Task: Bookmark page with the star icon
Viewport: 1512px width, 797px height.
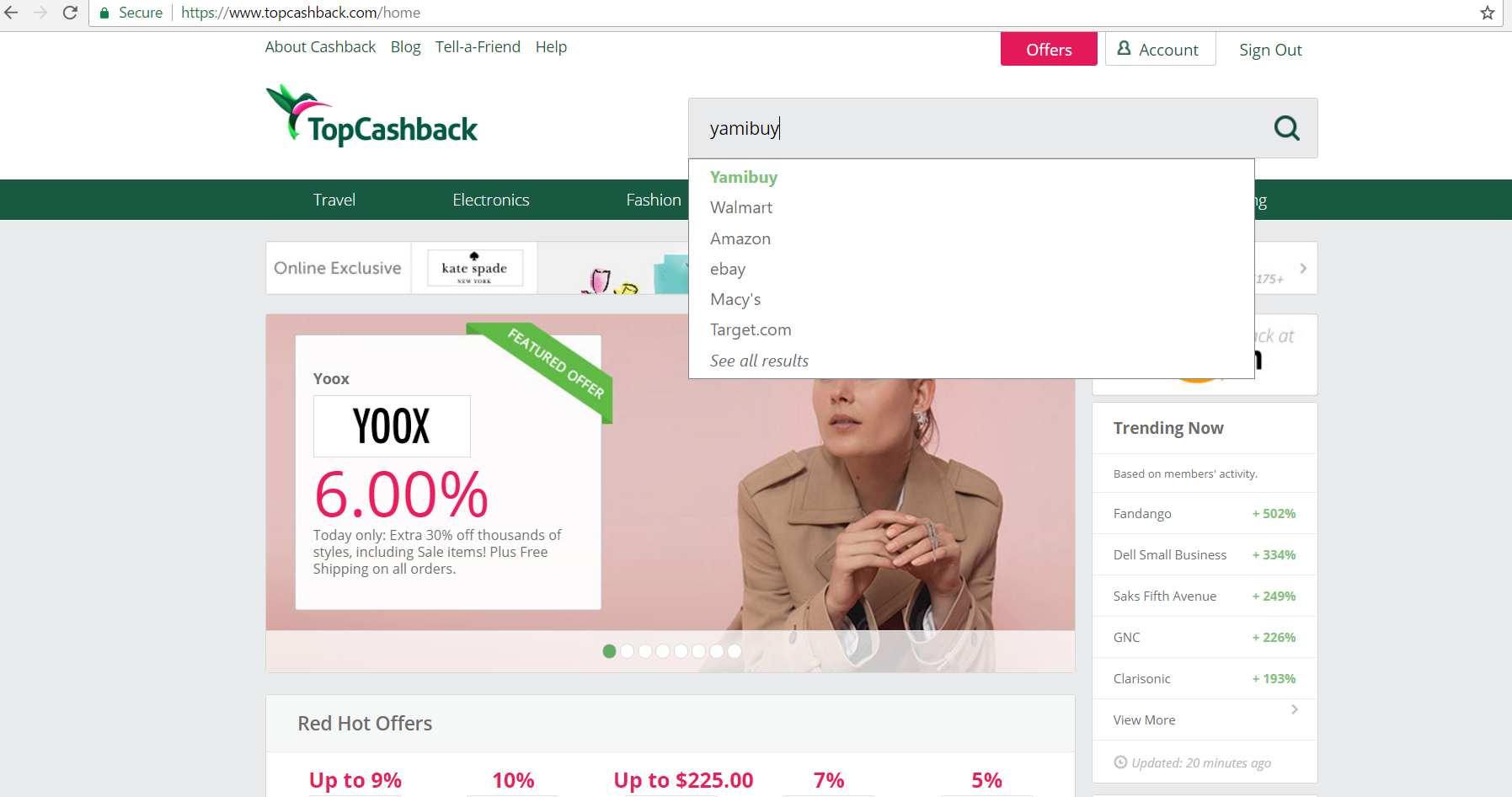Action: point(1488,13)
